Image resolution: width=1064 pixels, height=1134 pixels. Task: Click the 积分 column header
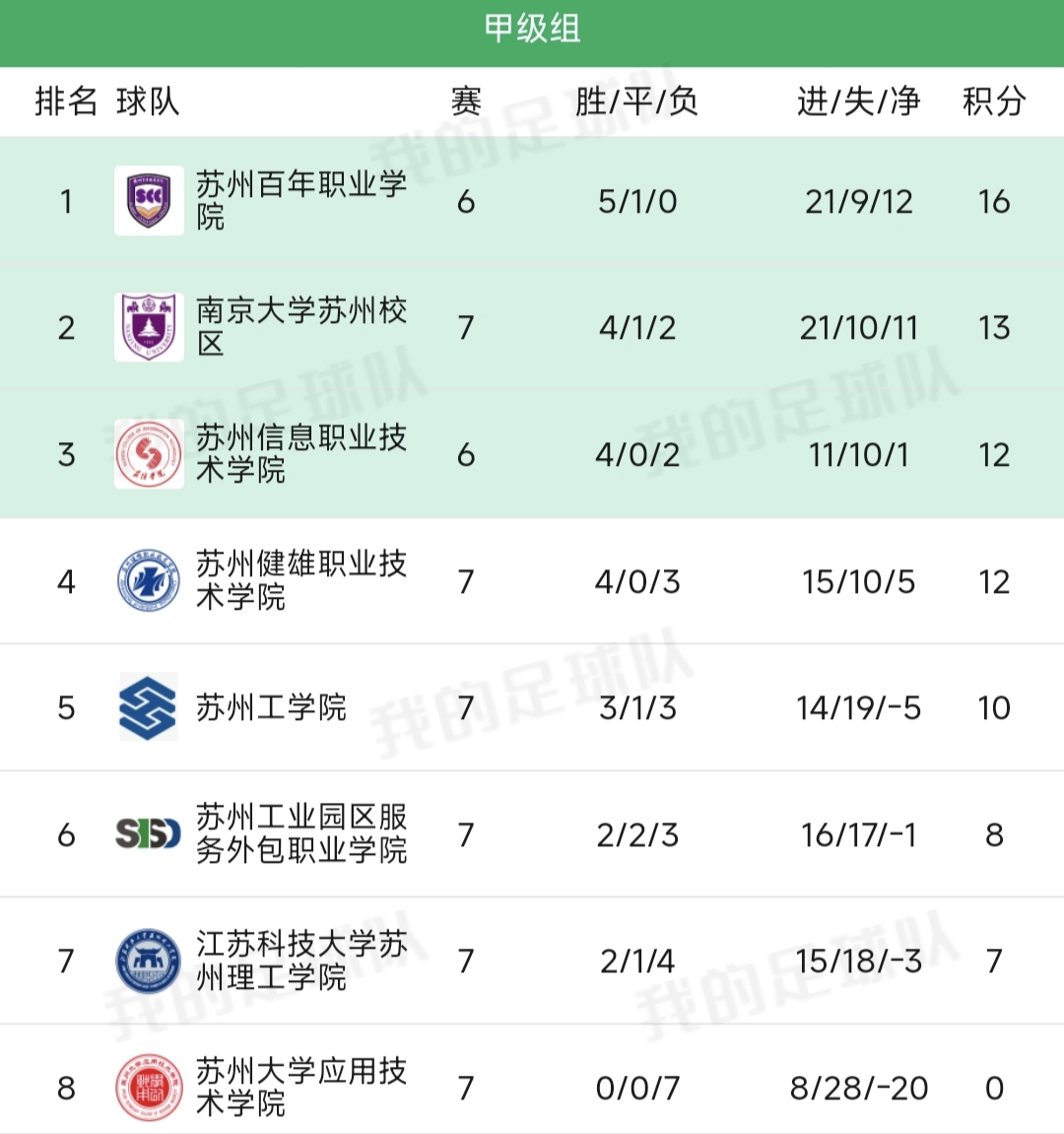993,101
